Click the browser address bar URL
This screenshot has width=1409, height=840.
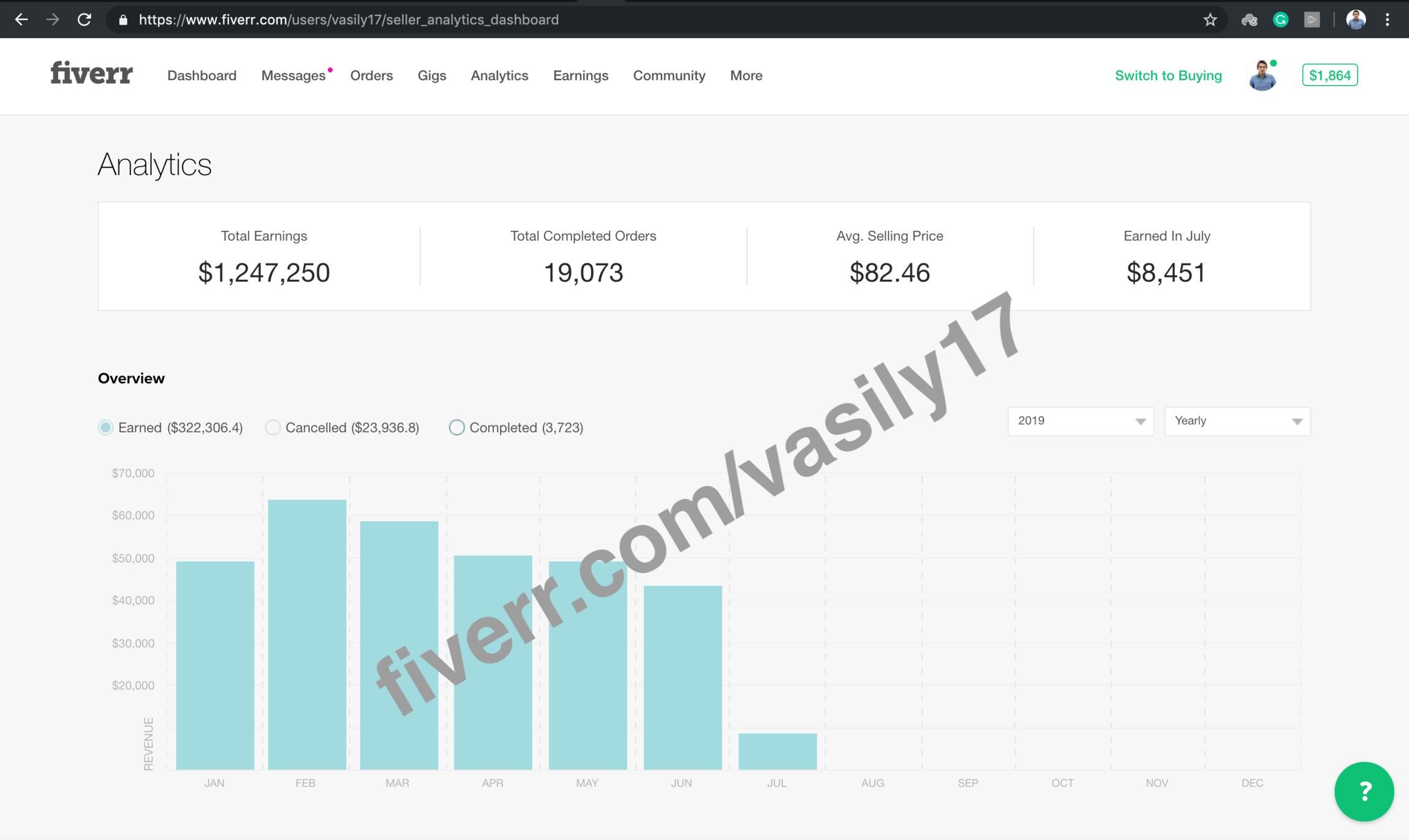349,20
